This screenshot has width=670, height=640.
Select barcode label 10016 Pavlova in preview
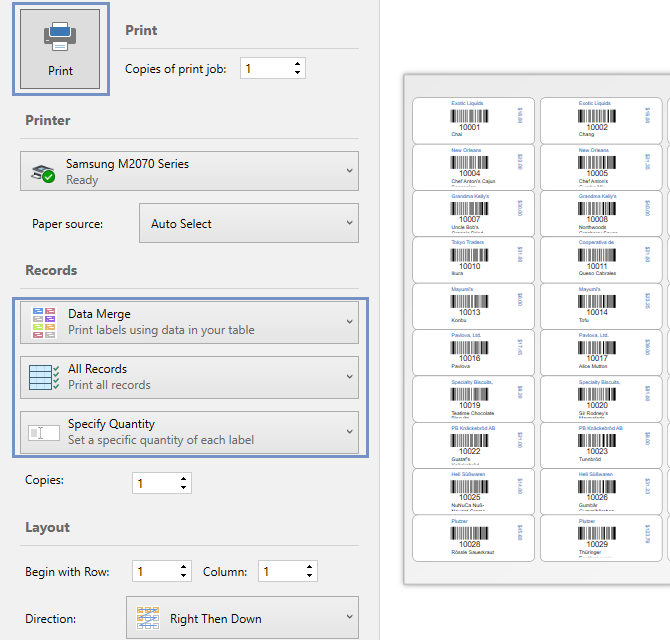coord(473,352)
